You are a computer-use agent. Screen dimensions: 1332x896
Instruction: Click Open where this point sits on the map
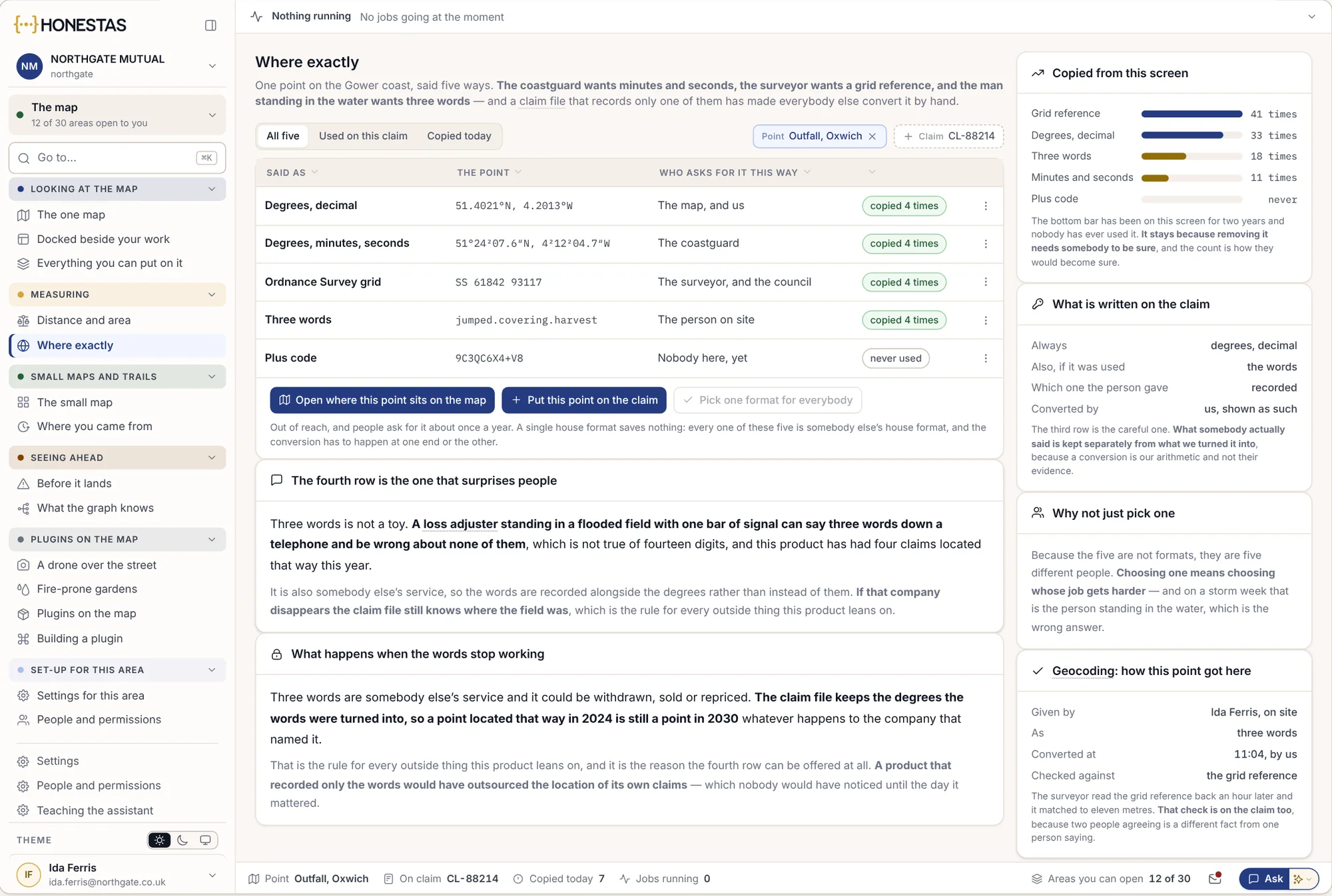pyautogui.click(x=382, y=400)
